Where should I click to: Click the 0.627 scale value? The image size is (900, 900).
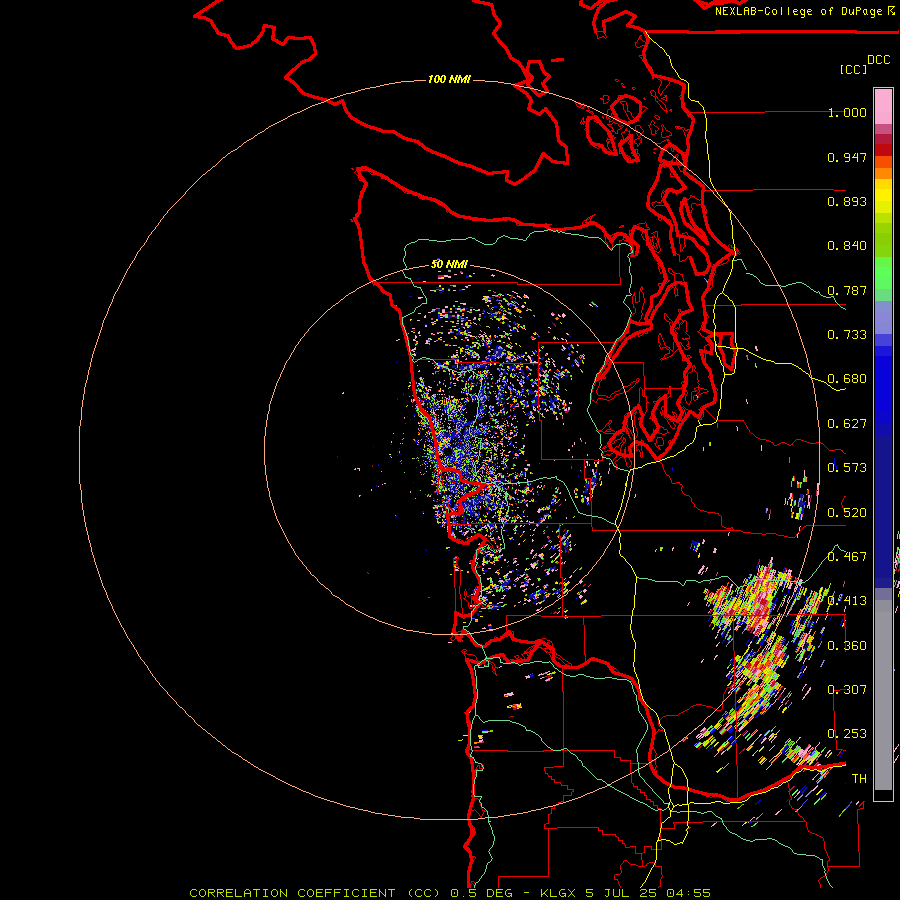(x=847, y=424)
